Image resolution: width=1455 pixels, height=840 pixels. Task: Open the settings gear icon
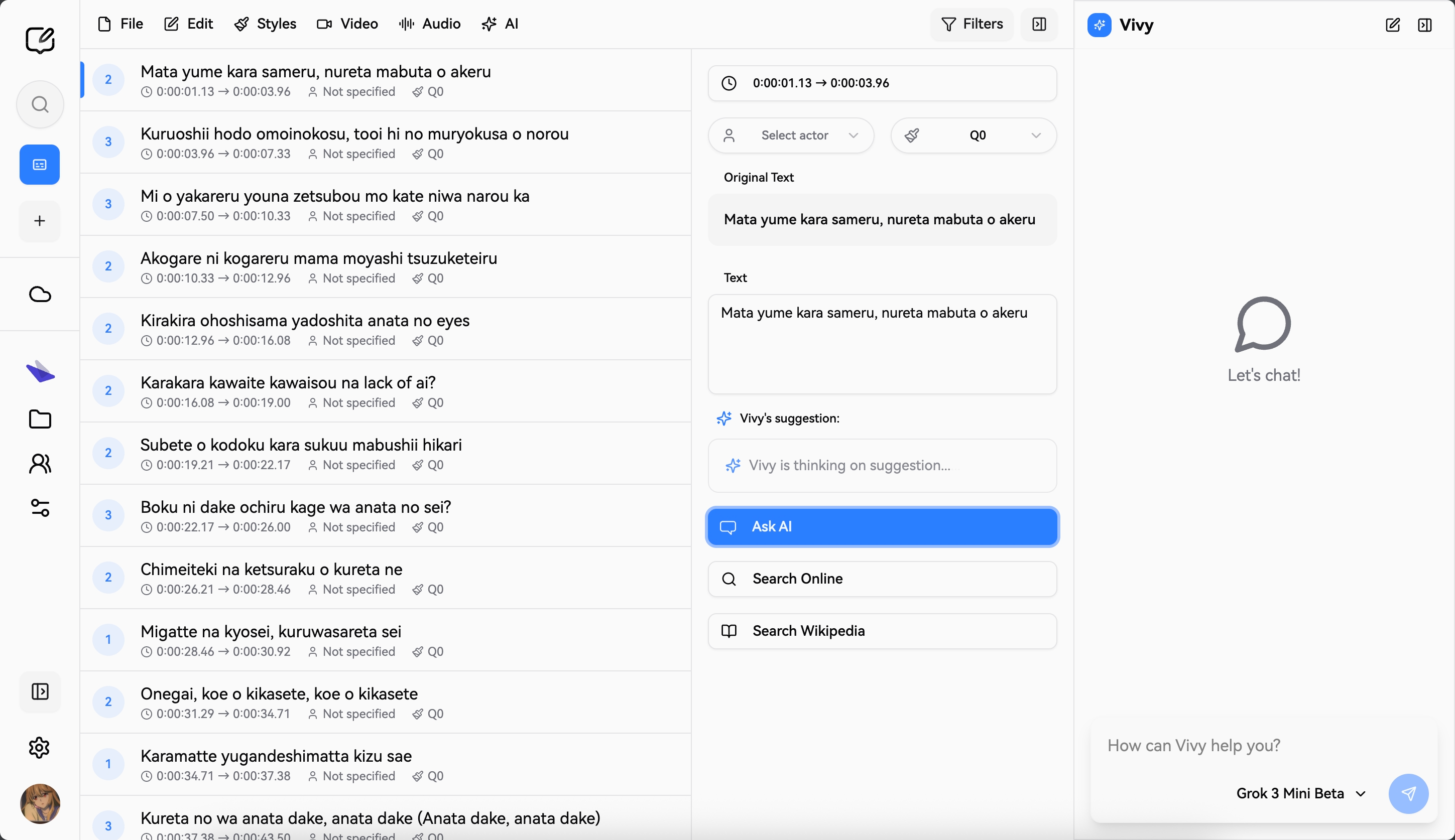[40, 748]
